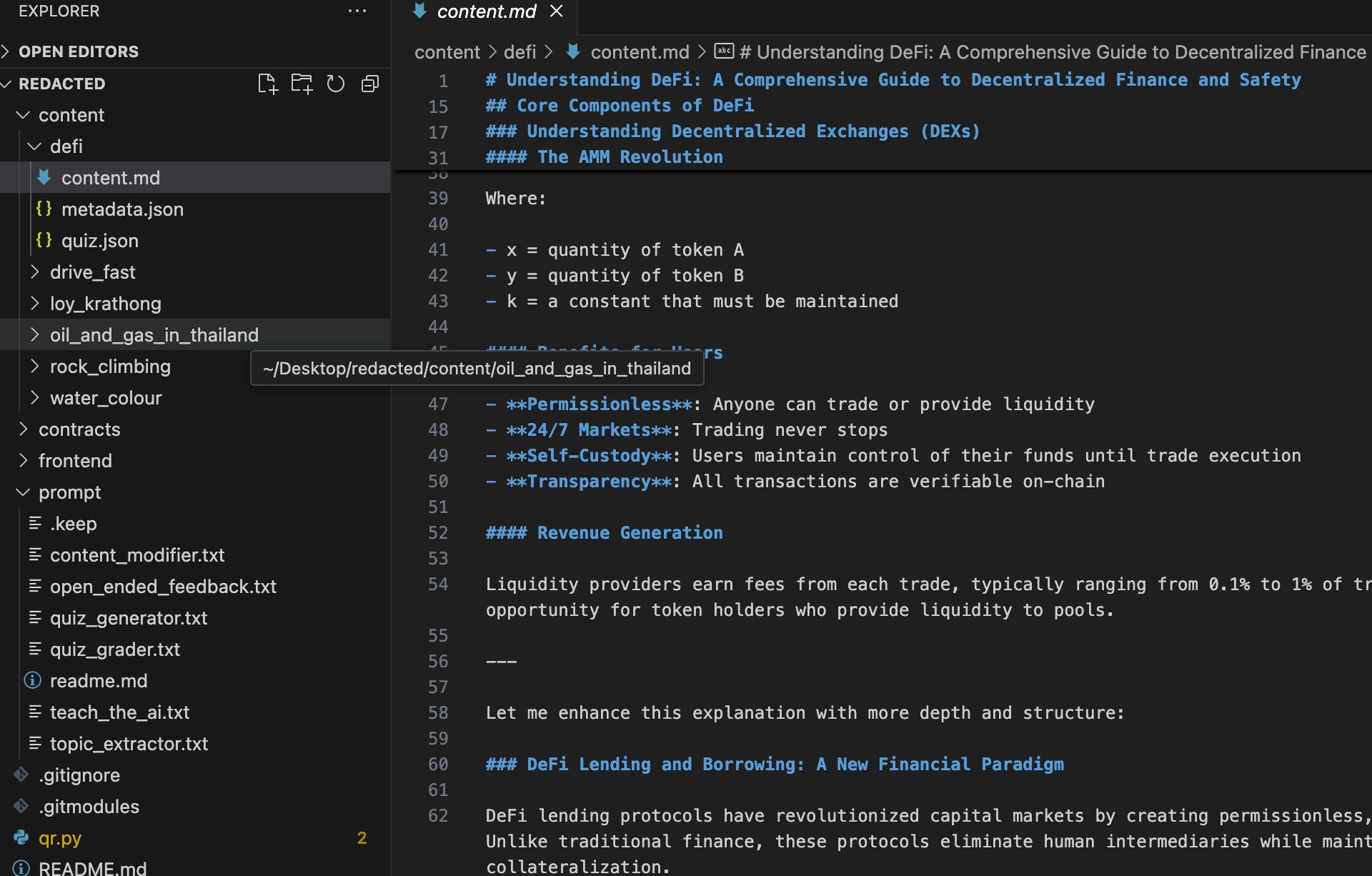Click the text file icon of .keep

tap(34, 523)
